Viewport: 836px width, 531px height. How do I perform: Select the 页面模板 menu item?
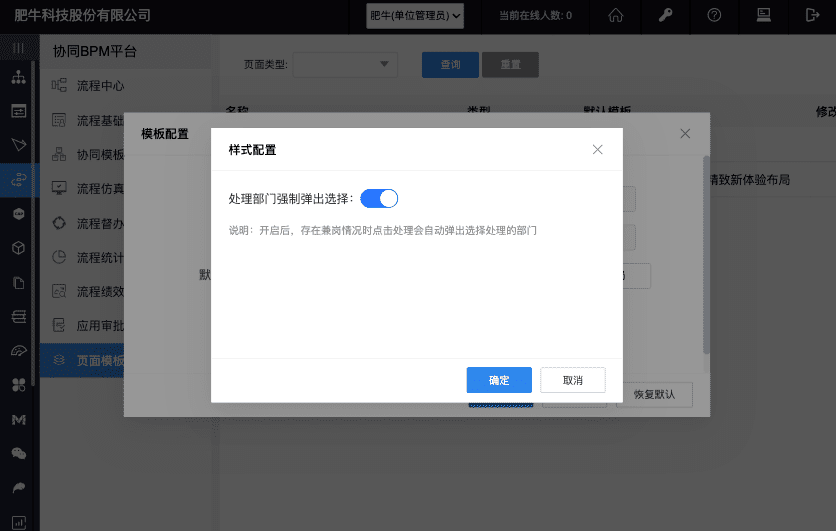pos(83,361)
